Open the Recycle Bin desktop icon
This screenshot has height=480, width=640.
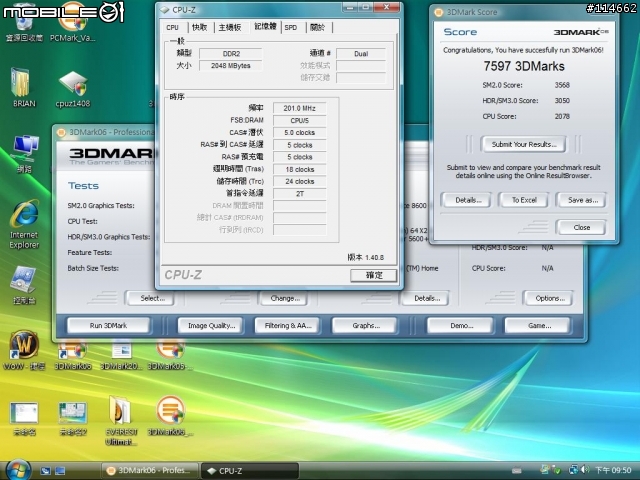pyautogui.click(x=23, y=24)
